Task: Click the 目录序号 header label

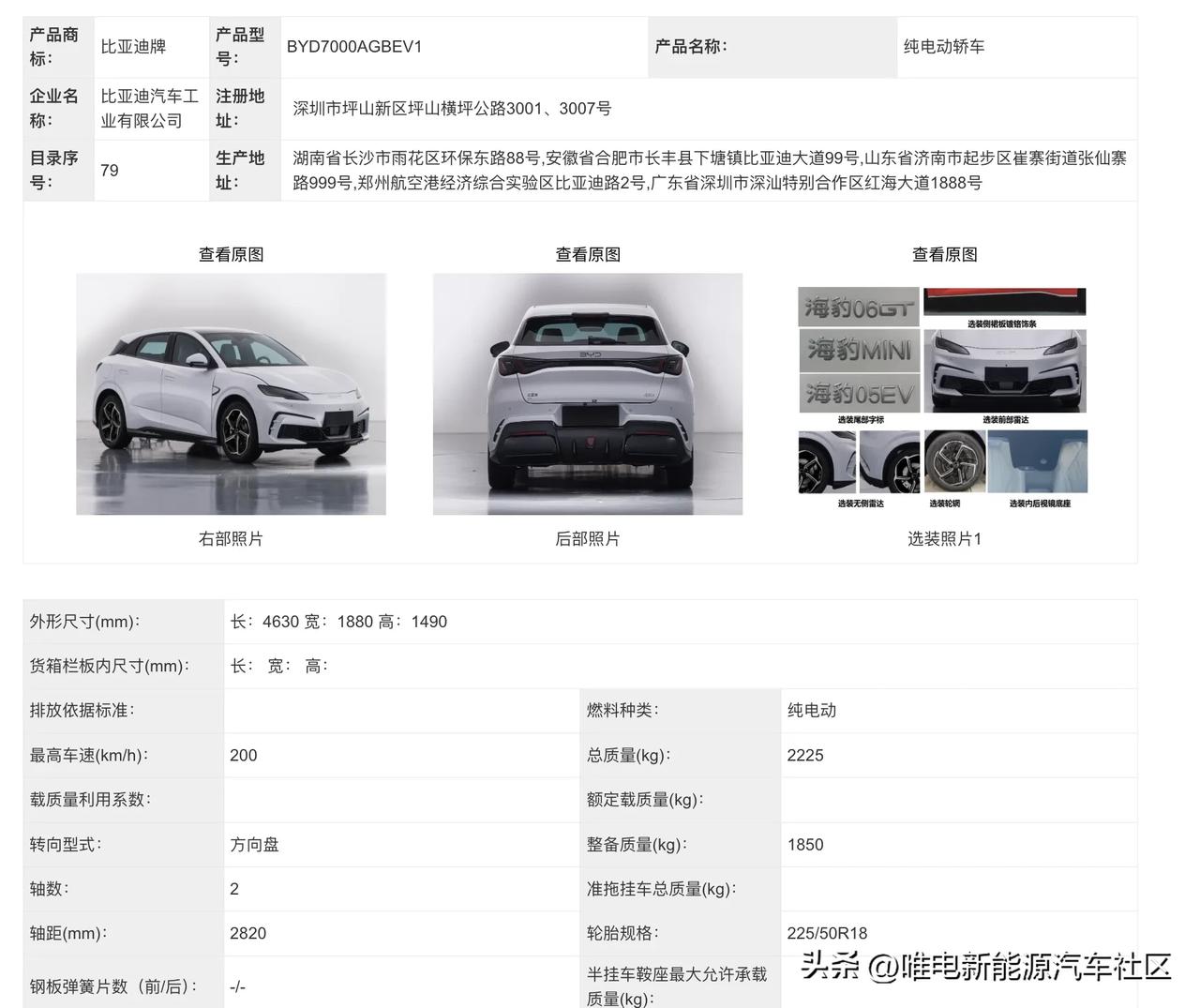Action: tap(53, 170)
